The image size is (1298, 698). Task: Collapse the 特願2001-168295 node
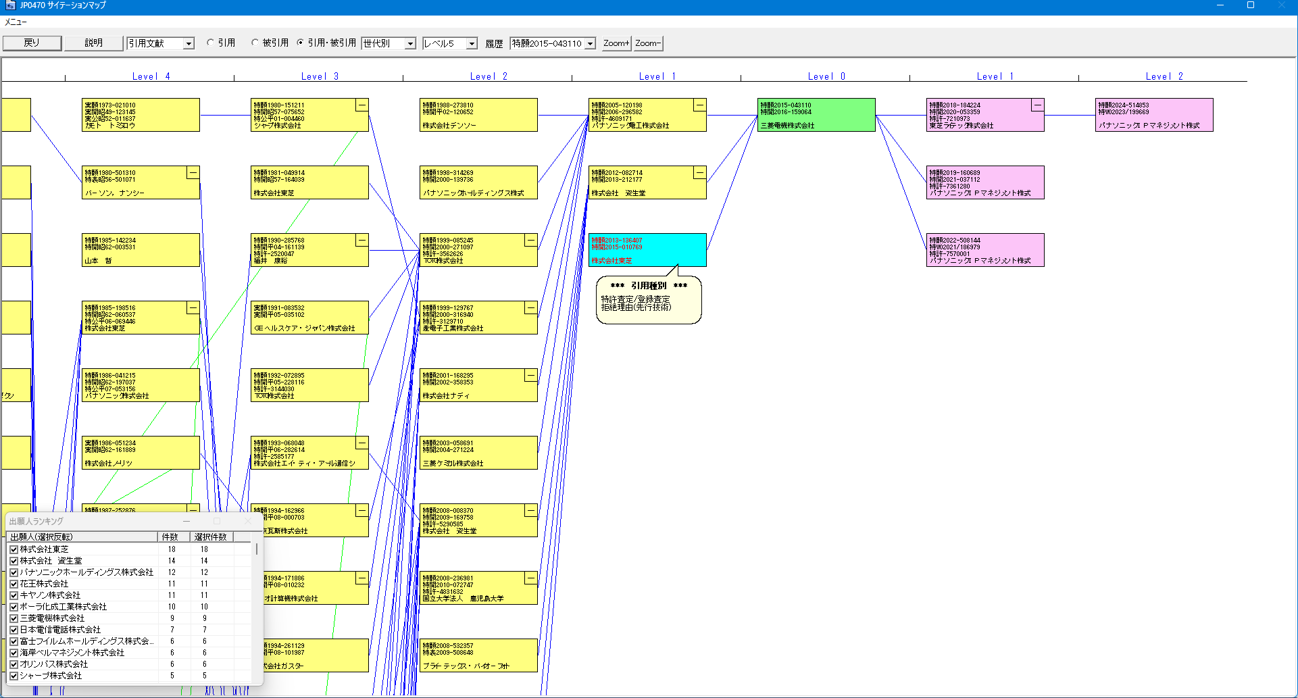point(530,376)
